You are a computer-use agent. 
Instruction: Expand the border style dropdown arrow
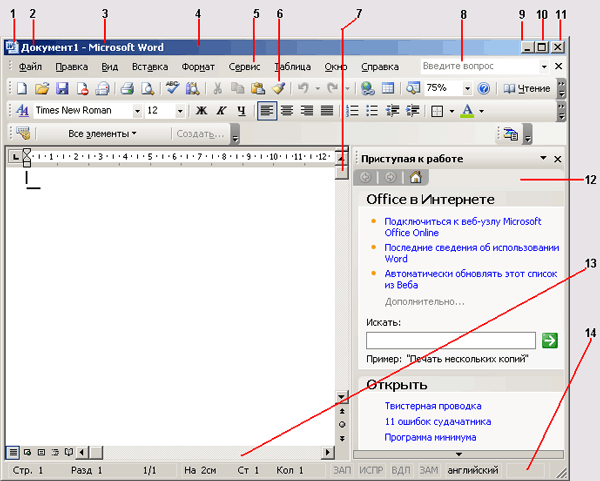pyautogui.click(x=452, y=111)
